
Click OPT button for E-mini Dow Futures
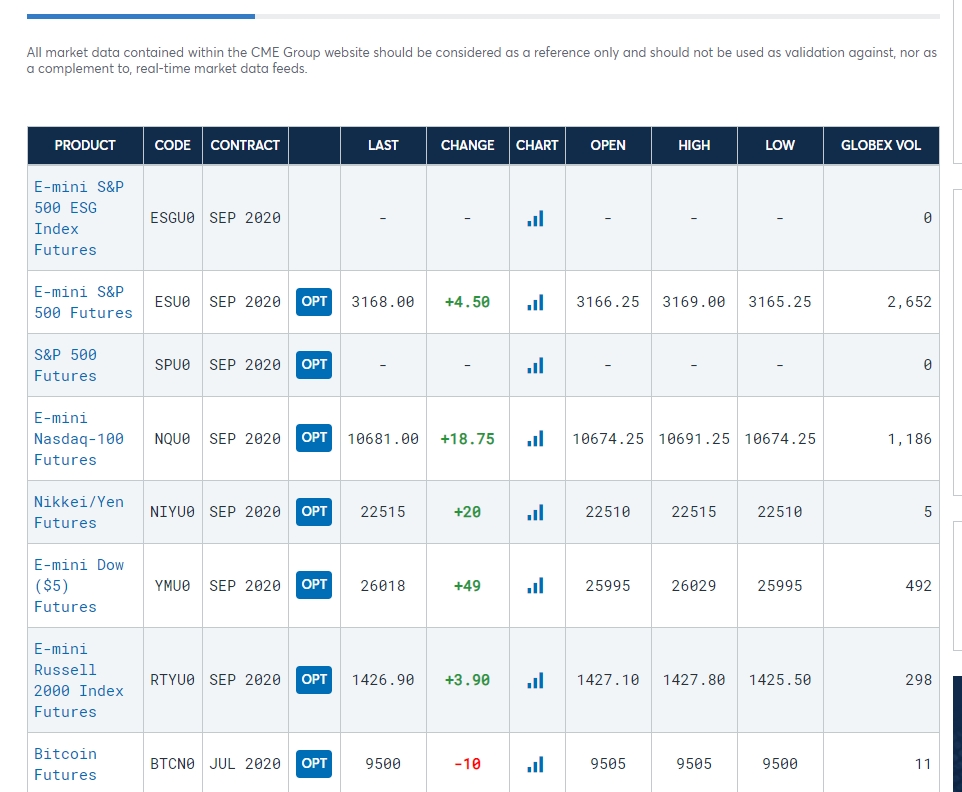click(314, 585)
